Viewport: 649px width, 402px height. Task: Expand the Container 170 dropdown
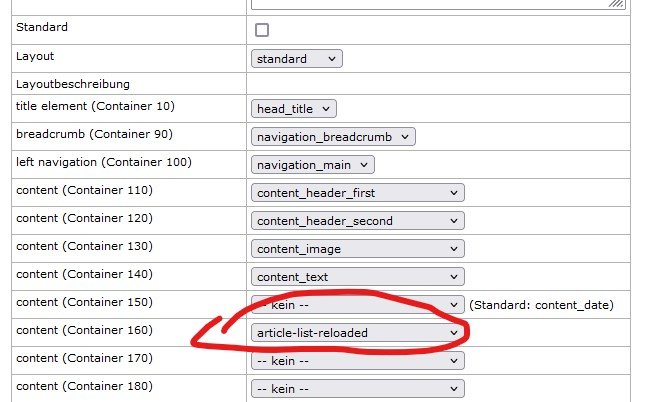click(x=357, y=360)
